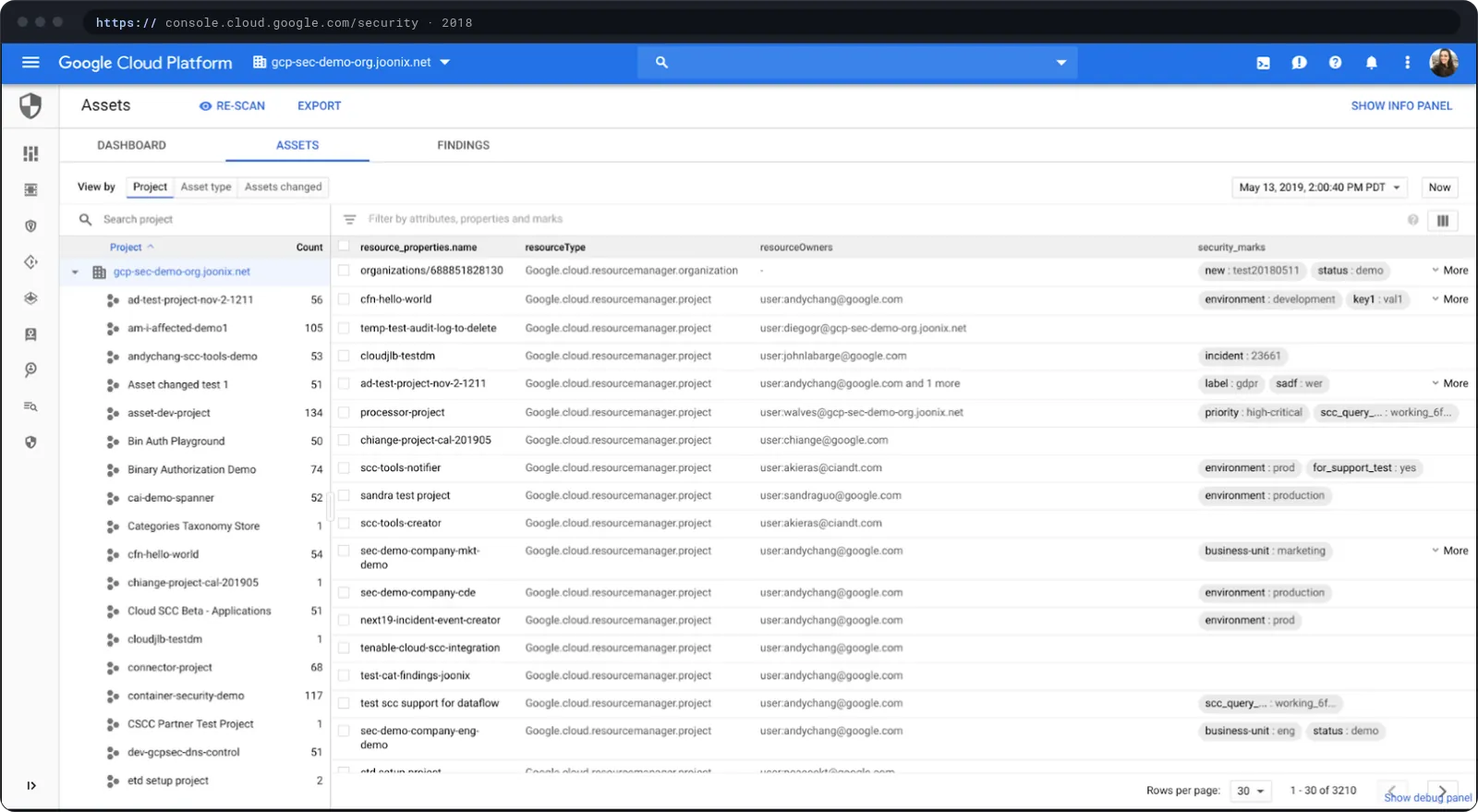Click the Security shield logo icon
This screenshot has height=812, width=1478.
30,105
